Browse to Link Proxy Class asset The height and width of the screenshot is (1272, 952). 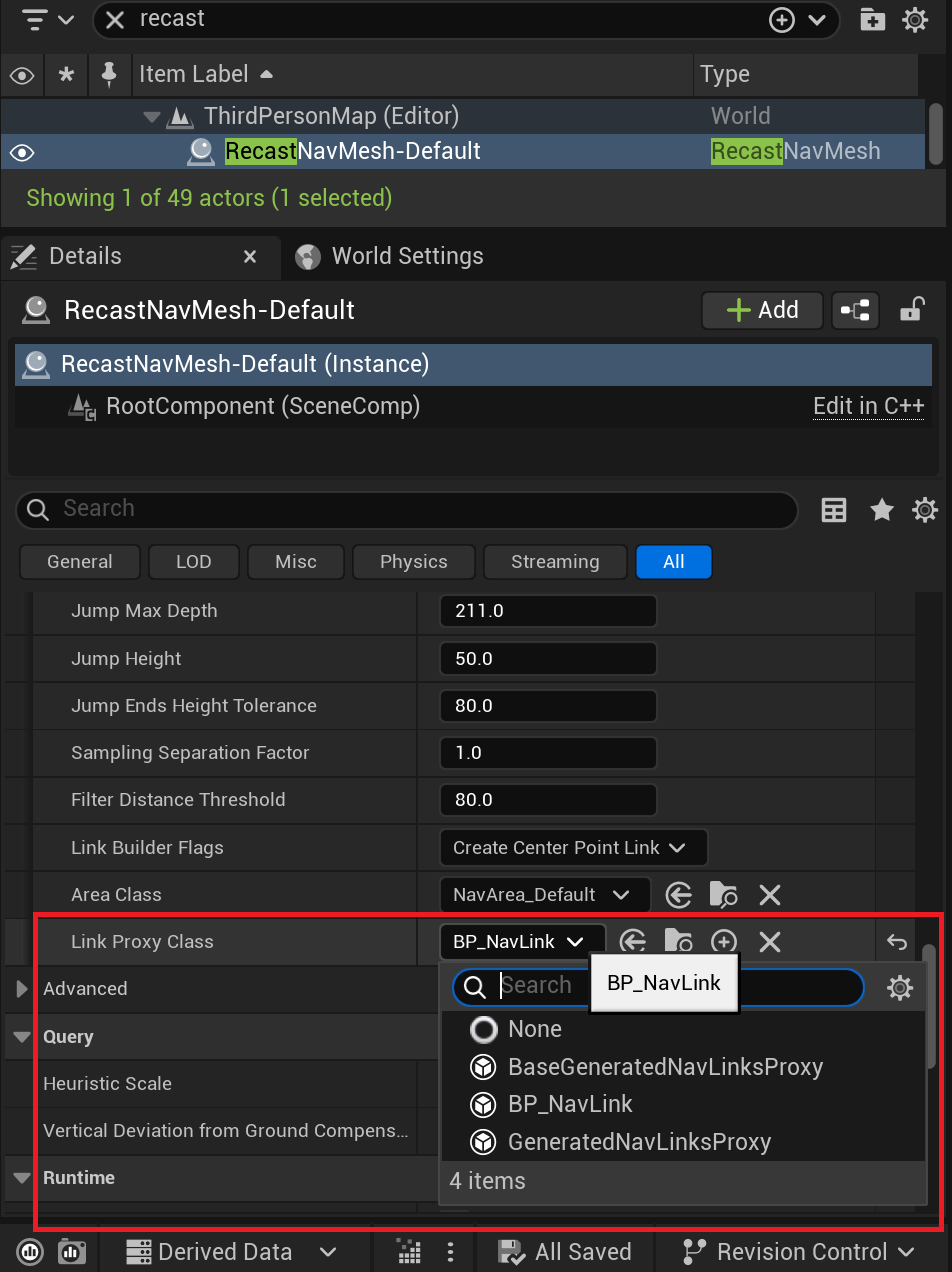pos(678,941)
